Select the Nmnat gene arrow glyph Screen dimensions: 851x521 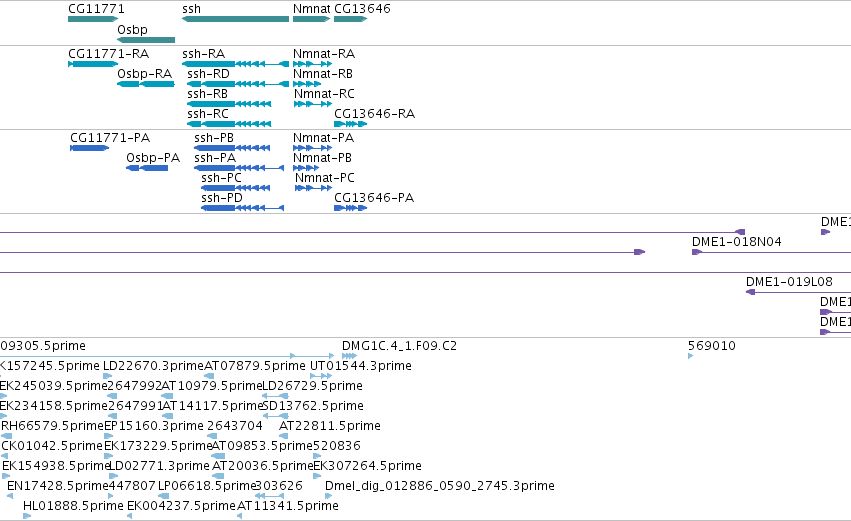(311, 19)
